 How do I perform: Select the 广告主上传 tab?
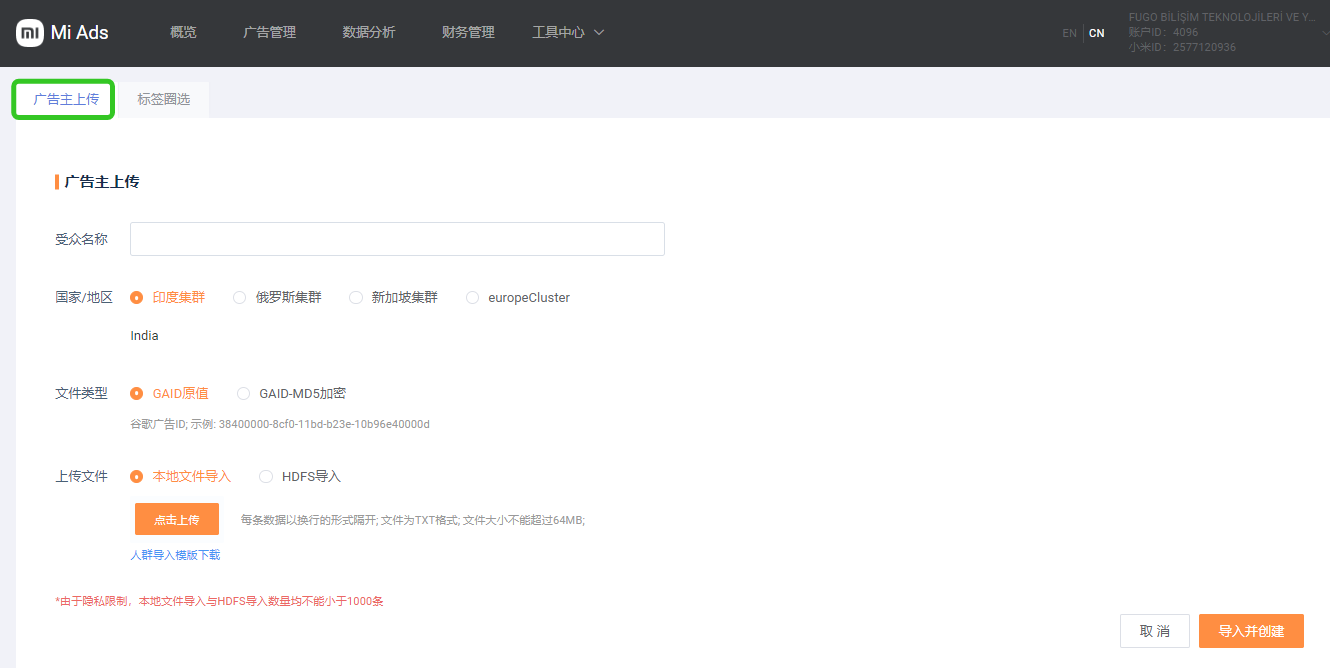pyautogui.click(x=65, y=99)
